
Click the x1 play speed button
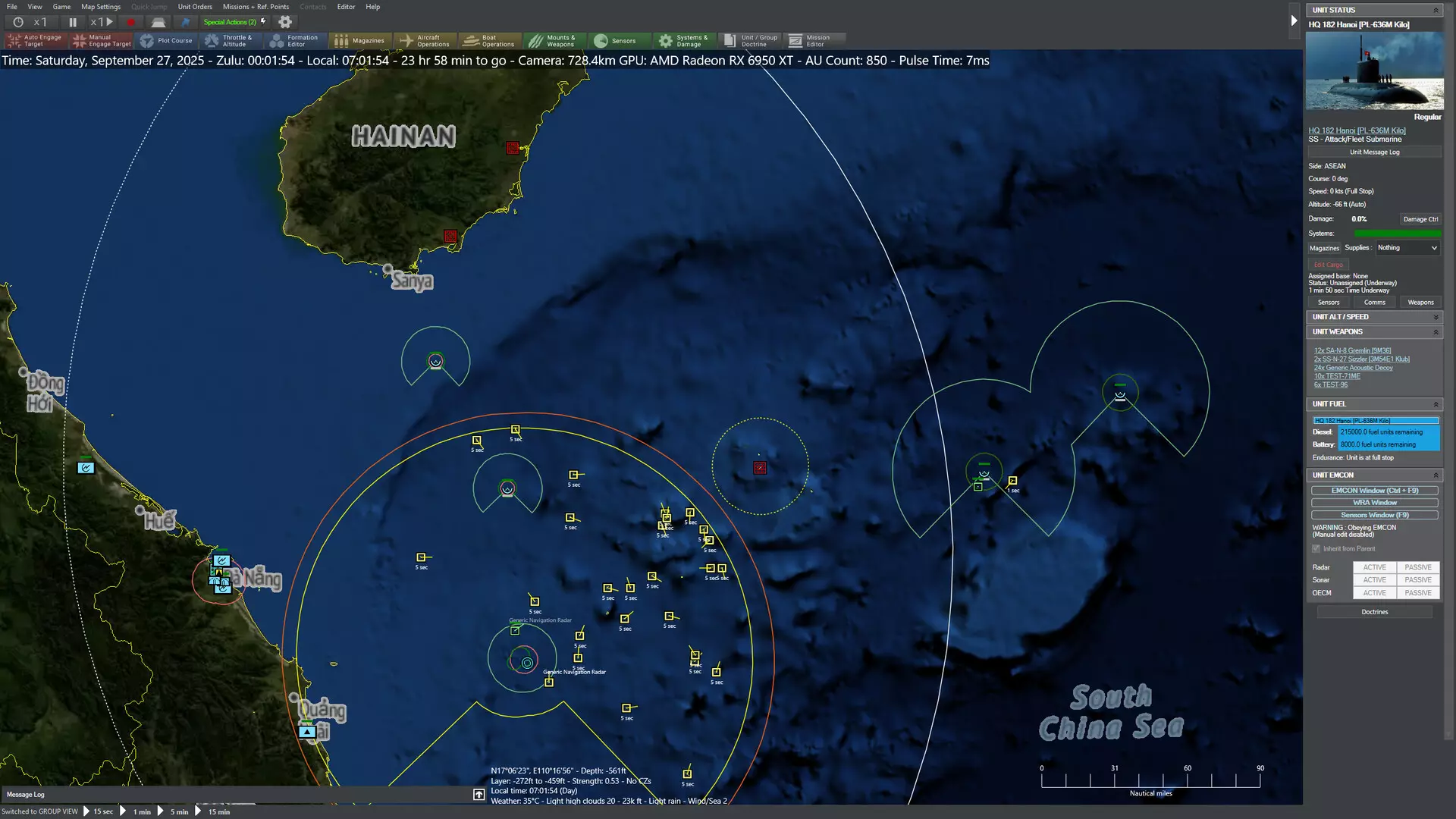[x=101, y=22]
